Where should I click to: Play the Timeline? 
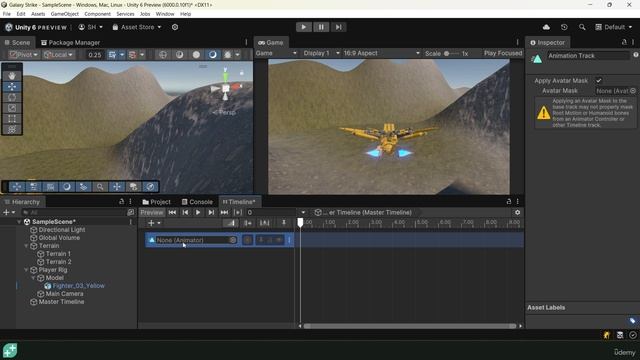click(198, 212)
